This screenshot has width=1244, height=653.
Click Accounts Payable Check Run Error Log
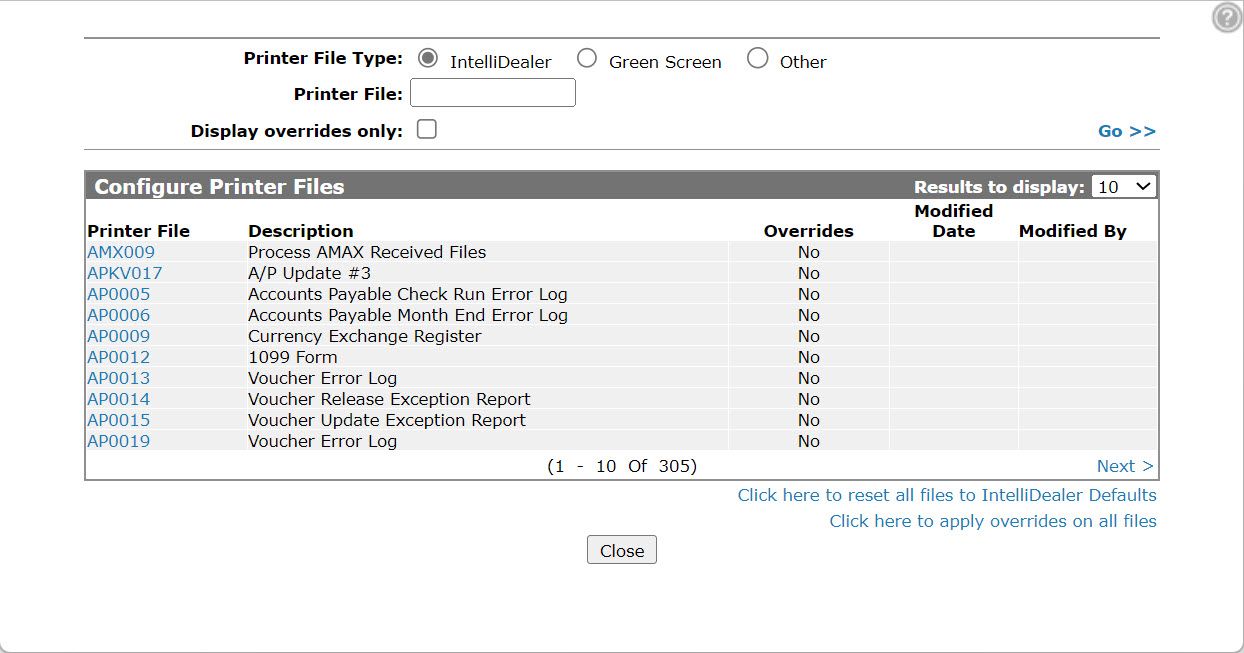[x=408, y=294]
